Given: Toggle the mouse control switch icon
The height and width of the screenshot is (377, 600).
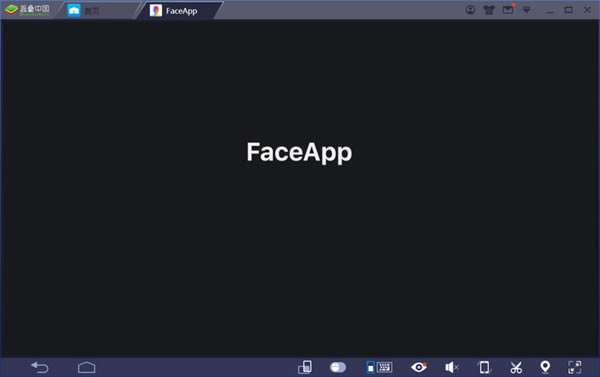Looking at the screenshot, I should click(338, 367).
